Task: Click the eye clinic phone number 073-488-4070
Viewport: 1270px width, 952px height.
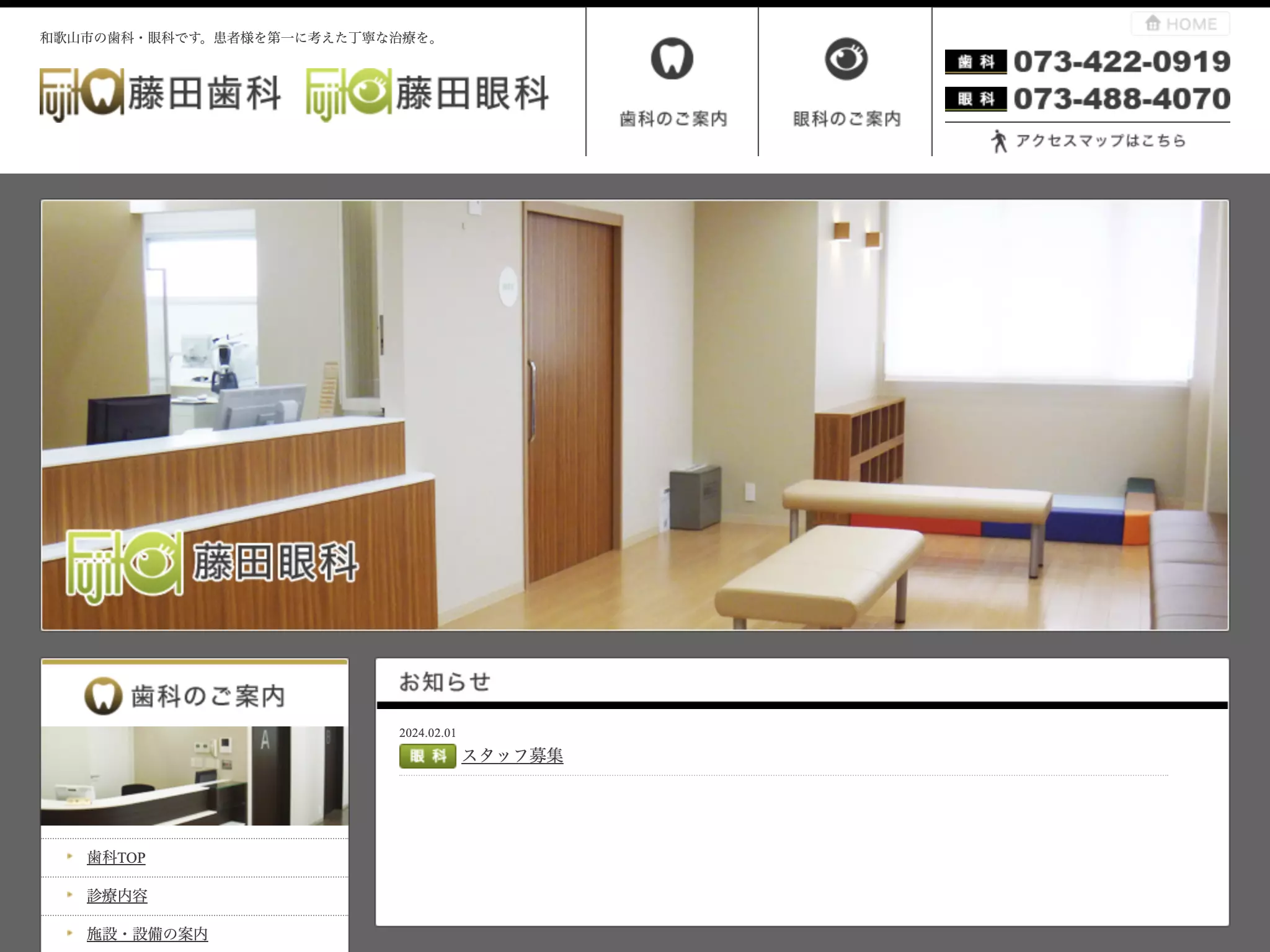Action: [x=1122, y=99]
